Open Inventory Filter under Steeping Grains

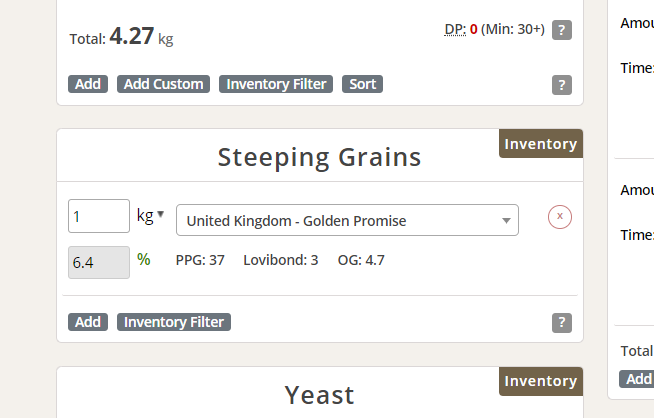click(x=174, y=322)
